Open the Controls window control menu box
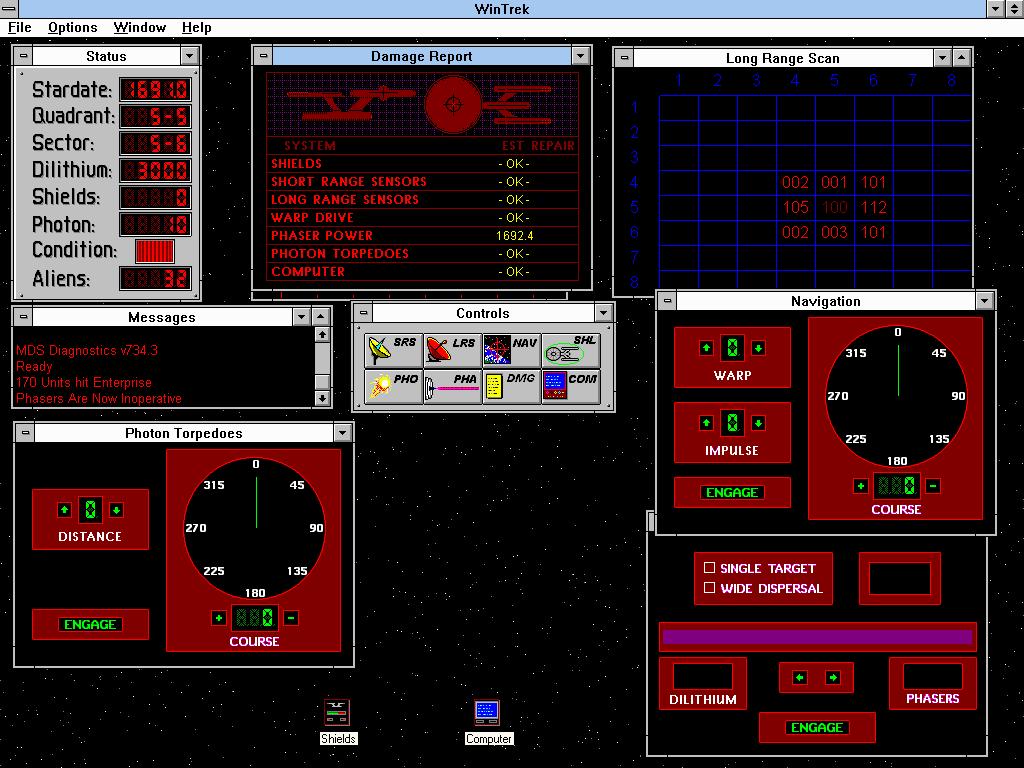Viewport: 1024px width, 768px height. (x=364, y=313)
